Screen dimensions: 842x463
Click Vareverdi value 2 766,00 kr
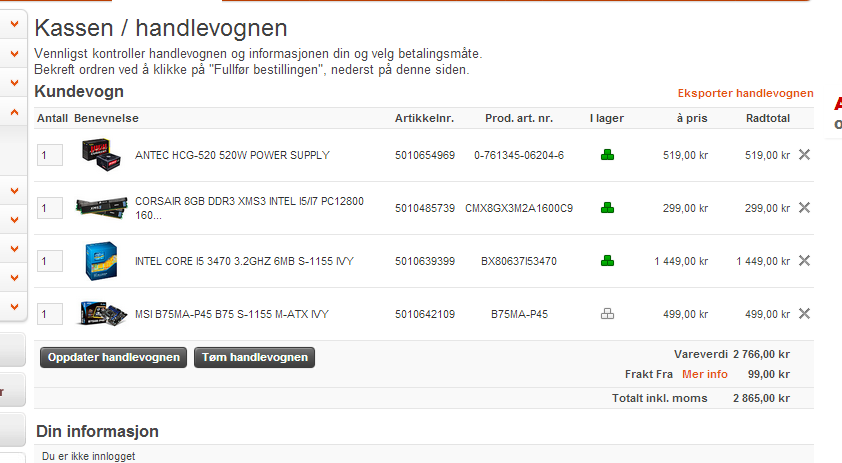pyautogui.click(x=761, y=355)
